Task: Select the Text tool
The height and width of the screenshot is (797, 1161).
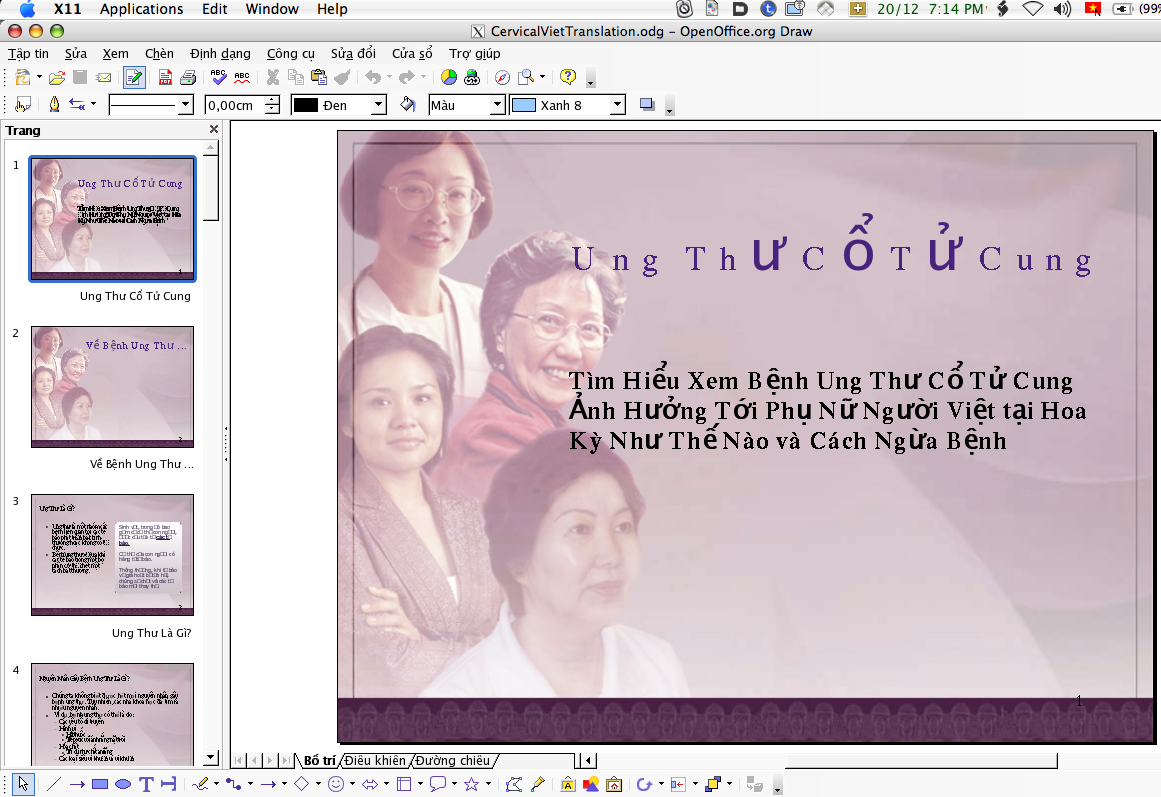Action: [x=146, y=784]
